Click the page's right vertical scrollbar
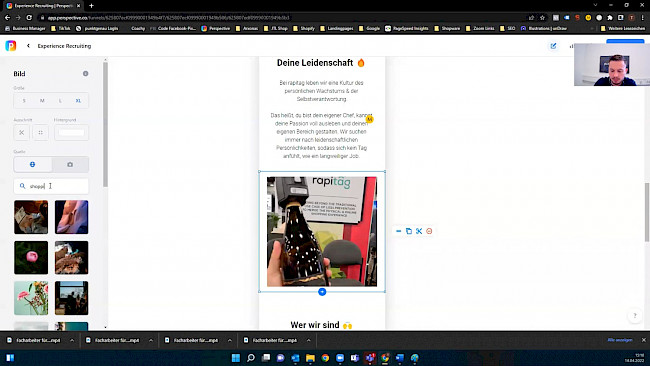This screenshot has height=366, width=650. coord(647,211)
